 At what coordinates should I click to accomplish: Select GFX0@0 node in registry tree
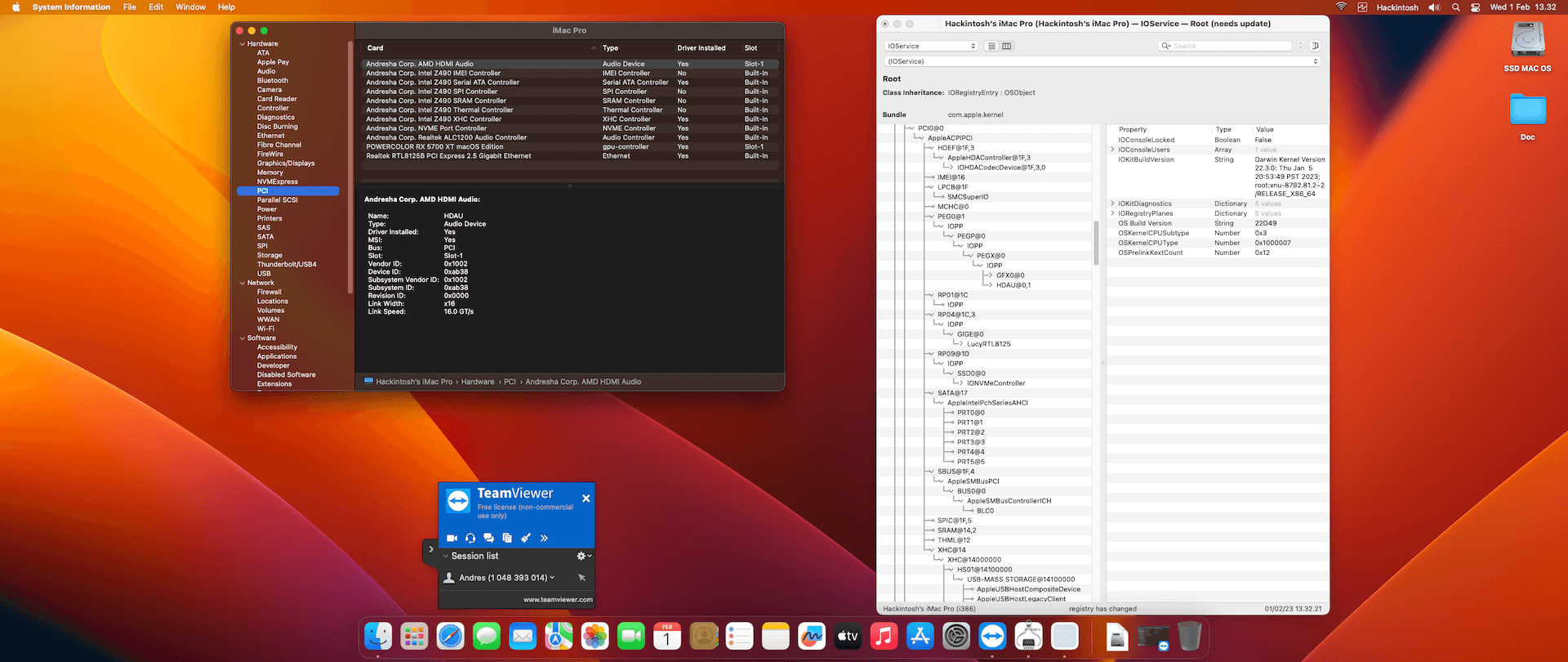(x=1010, y=275)
